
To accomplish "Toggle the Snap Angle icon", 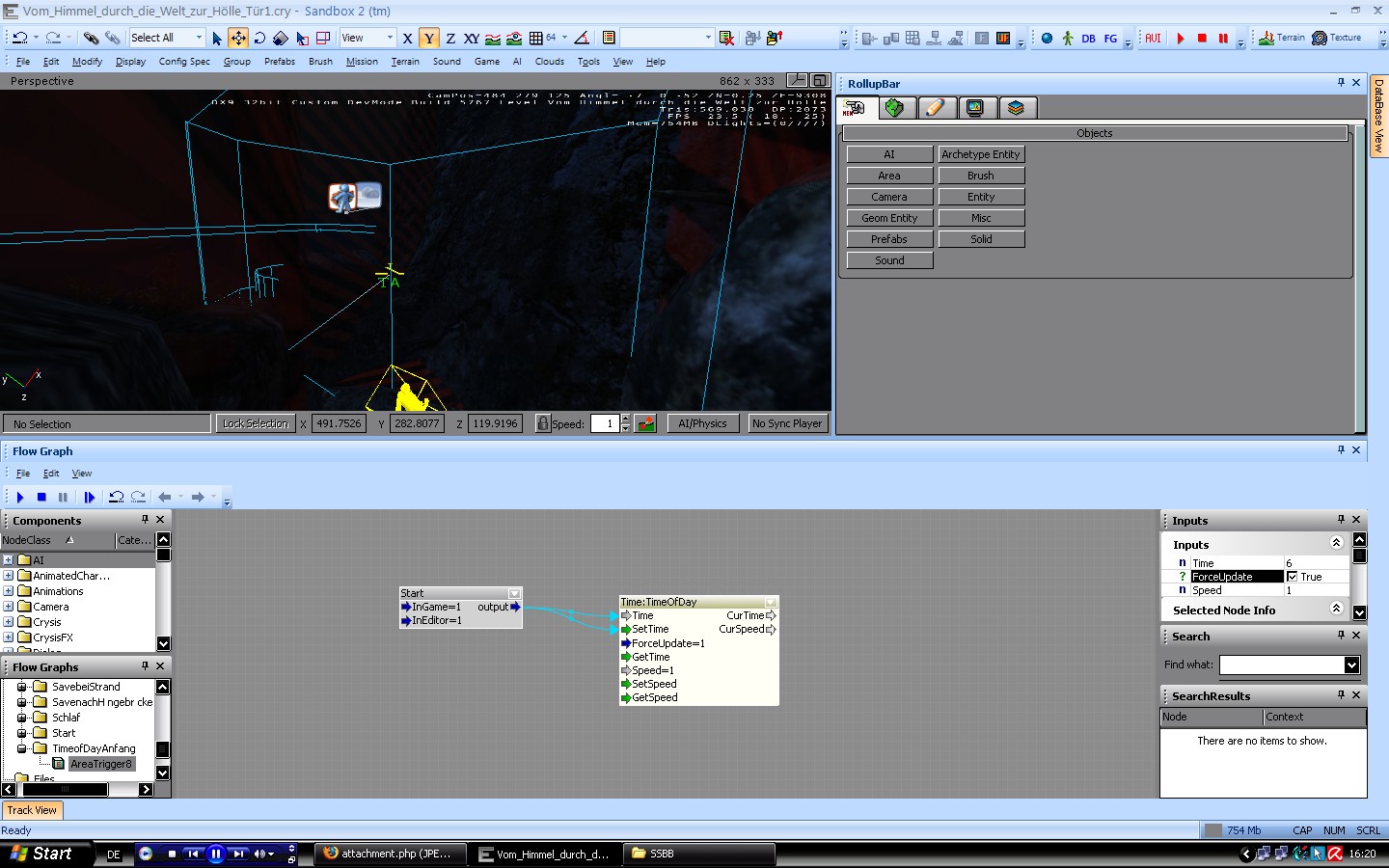I will click(x=582, y=38).
